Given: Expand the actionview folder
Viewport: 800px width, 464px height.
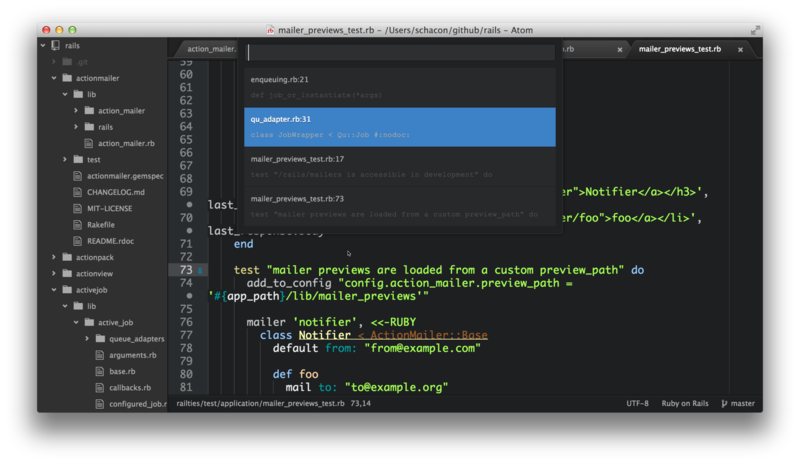Looking at the screenshot, I should click(53, 273).
